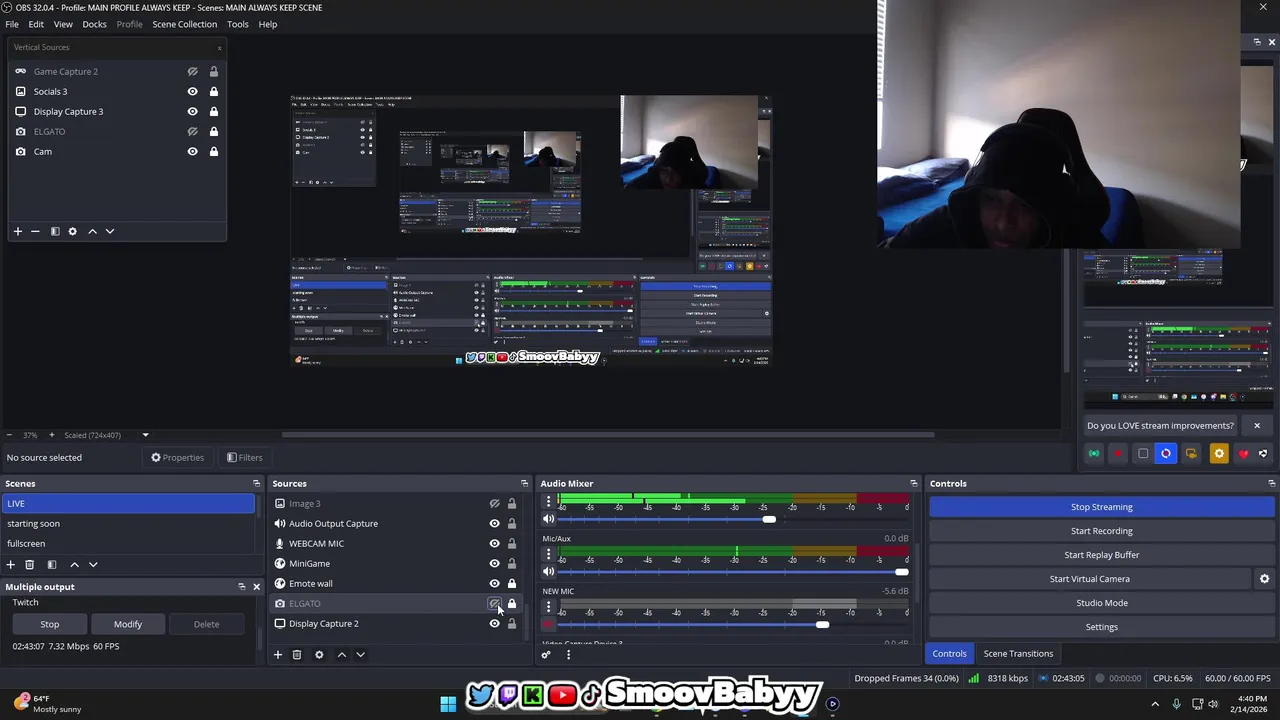Hide the Emote wall source
1280x720 pixels.
coord(494,583)
